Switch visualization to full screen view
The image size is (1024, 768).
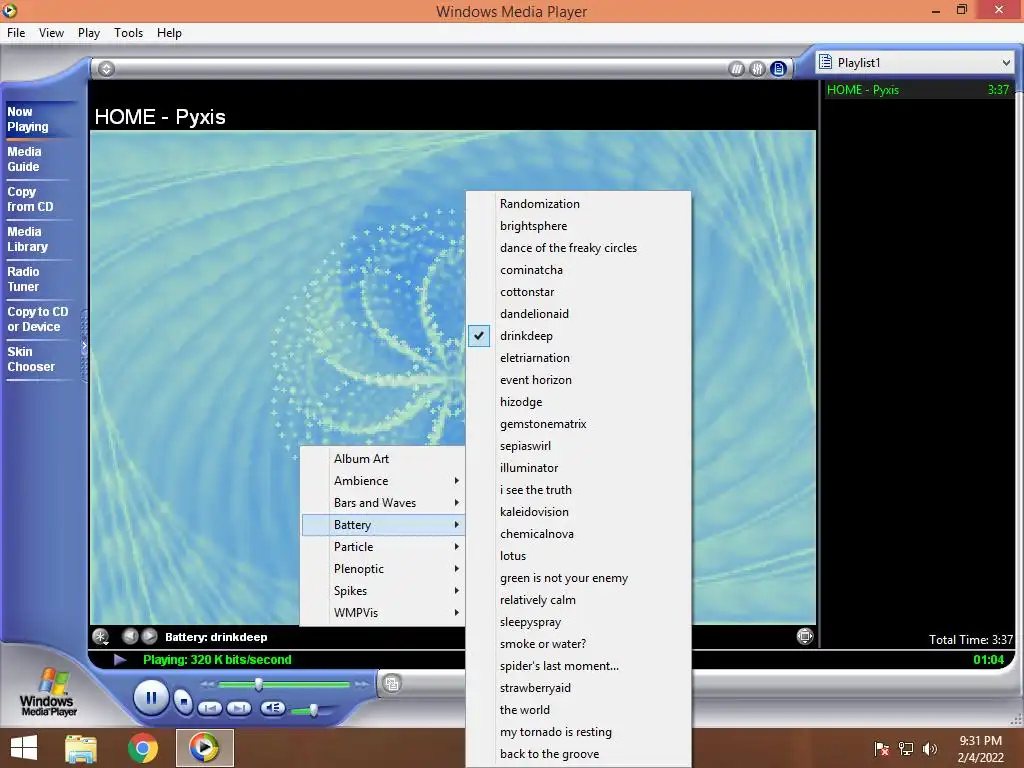pos(805,636)
